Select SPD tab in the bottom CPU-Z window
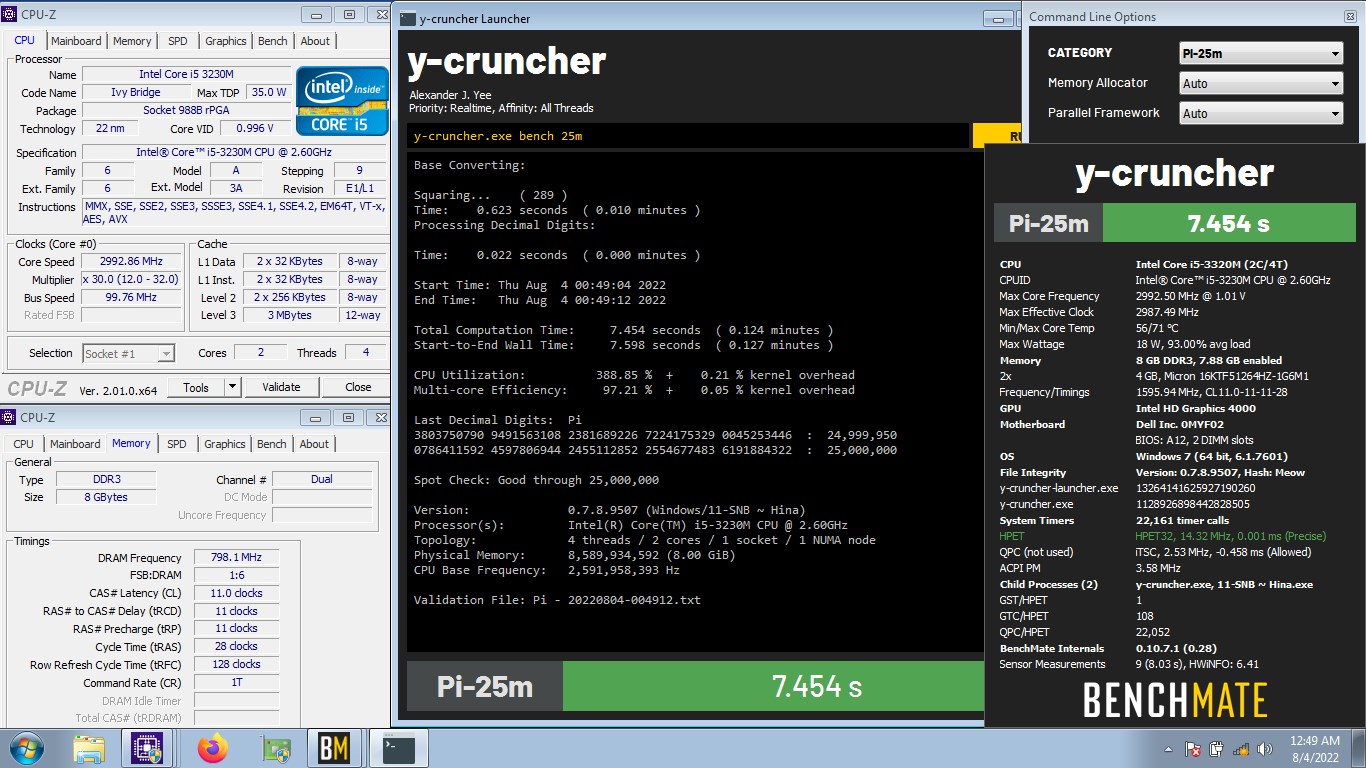 [177, 444]
